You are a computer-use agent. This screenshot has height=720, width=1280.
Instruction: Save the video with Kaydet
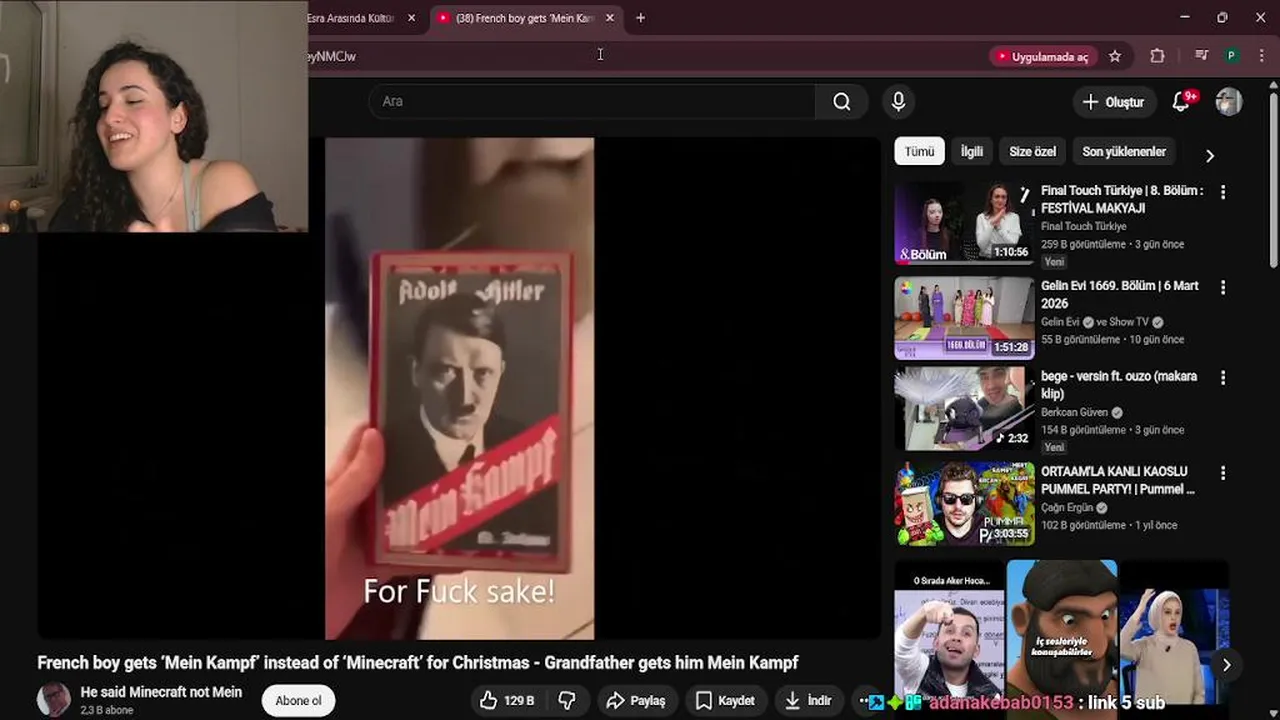[x=725, y=701]
